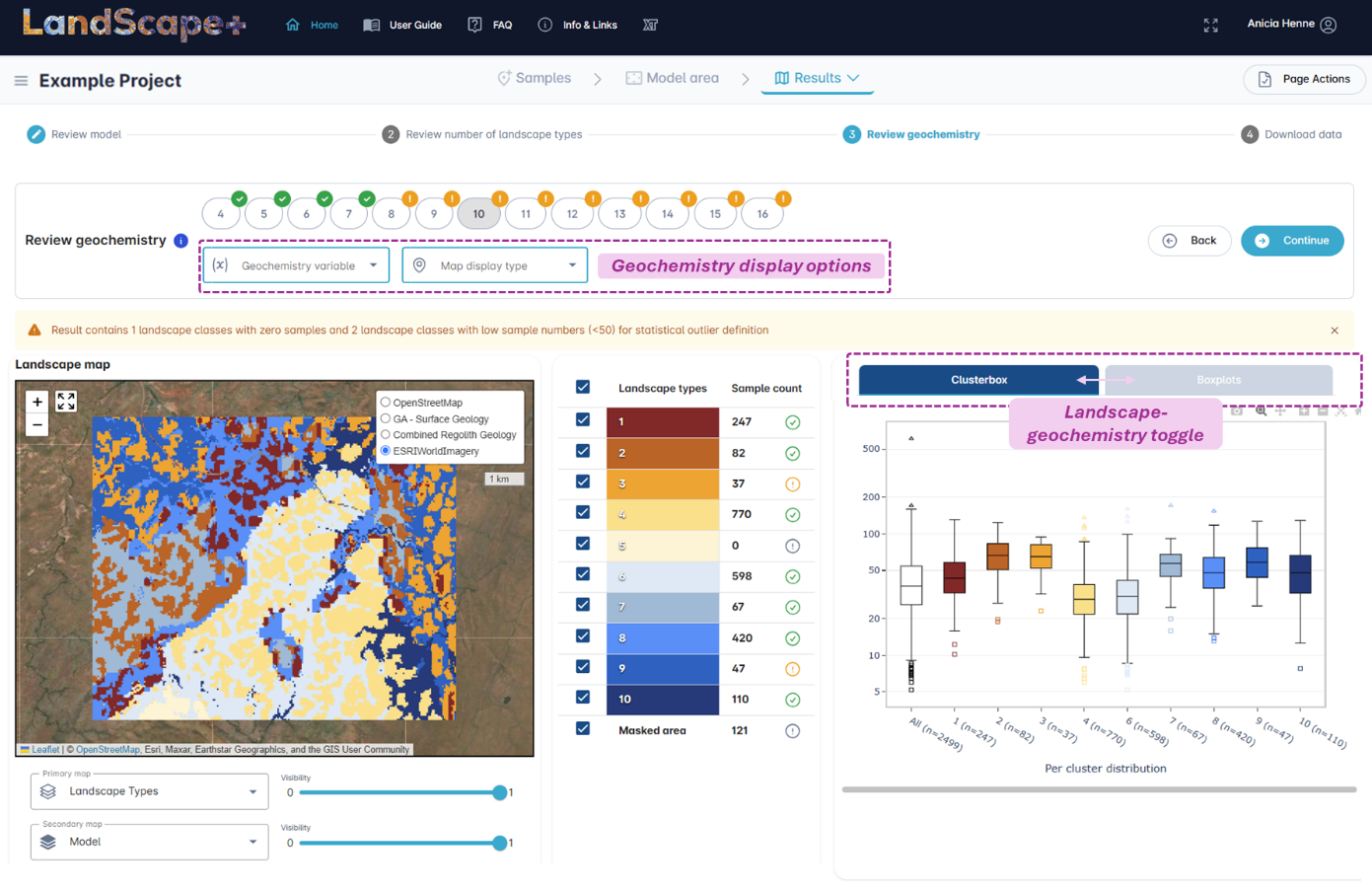The height and width of the screenshot is (893, 1372).
Task: Zoom out on the landscape map
Action: click(37, 425)
